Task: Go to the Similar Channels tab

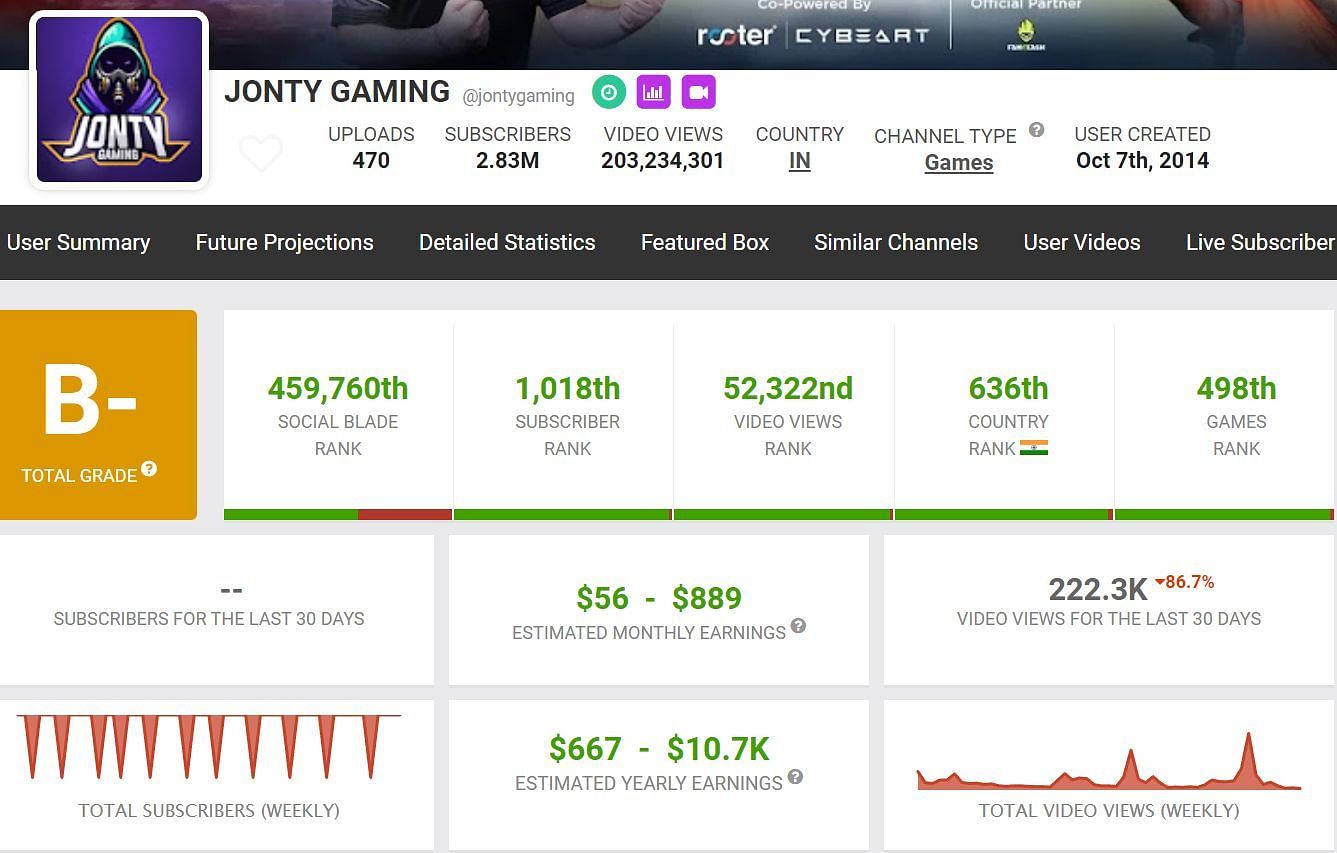Action: (x=896, y=242)
